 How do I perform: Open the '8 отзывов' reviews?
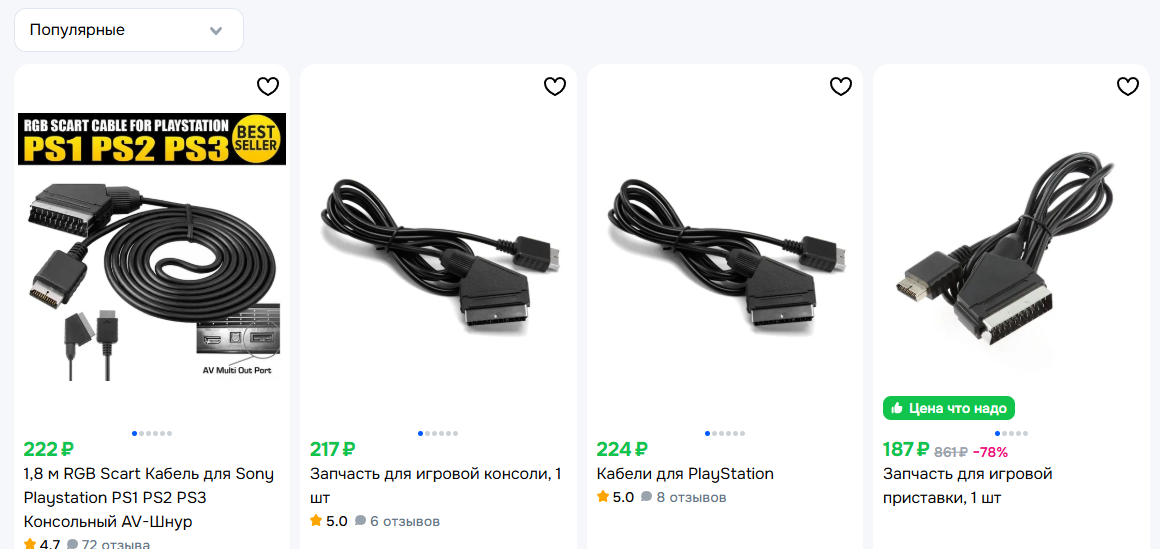(691, 497)
